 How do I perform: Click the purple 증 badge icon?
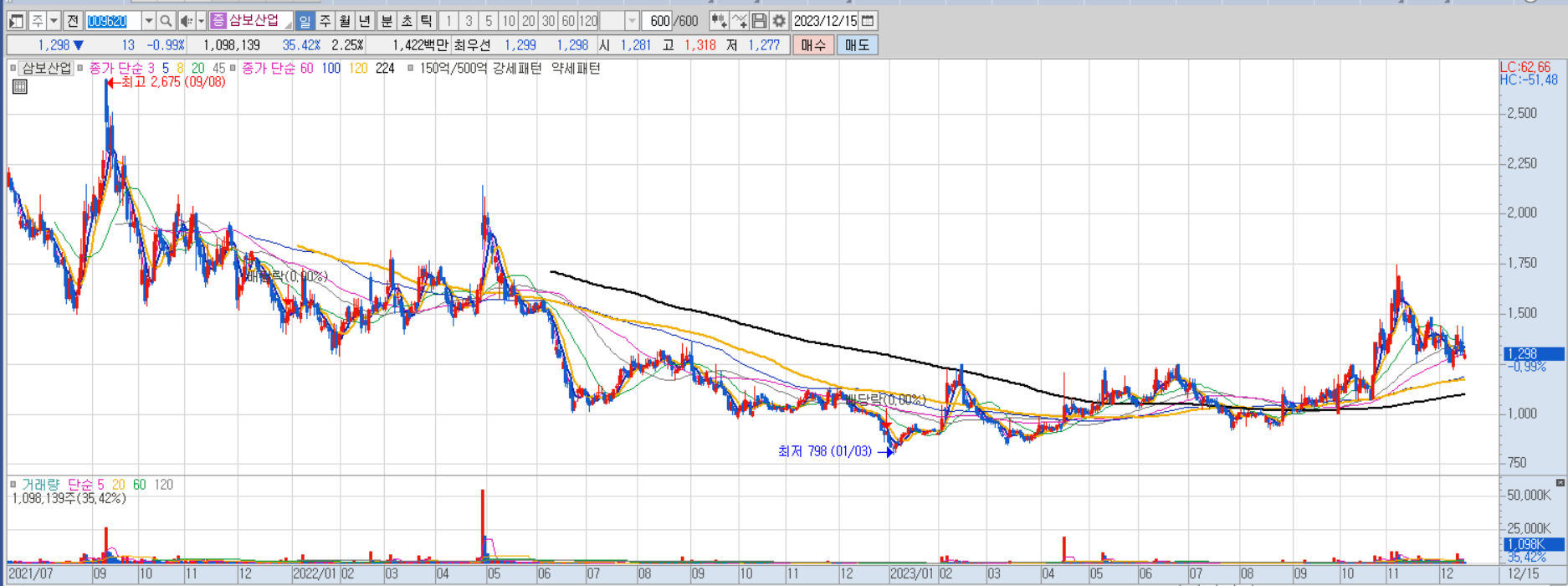point(218,21)
